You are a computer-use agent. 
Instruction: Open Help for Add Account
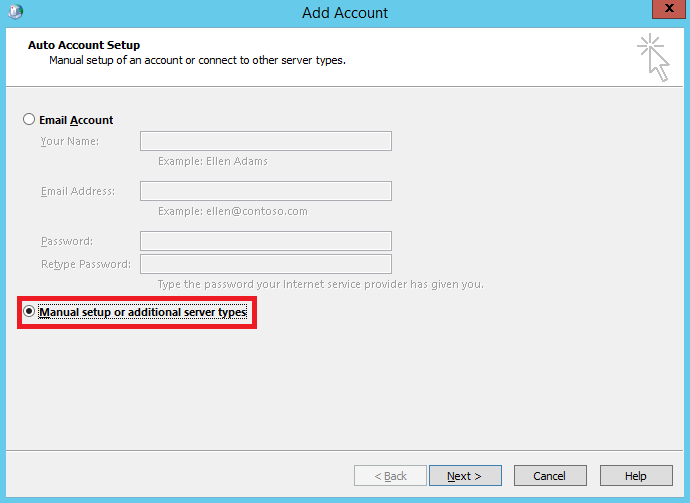pos(636,476)
